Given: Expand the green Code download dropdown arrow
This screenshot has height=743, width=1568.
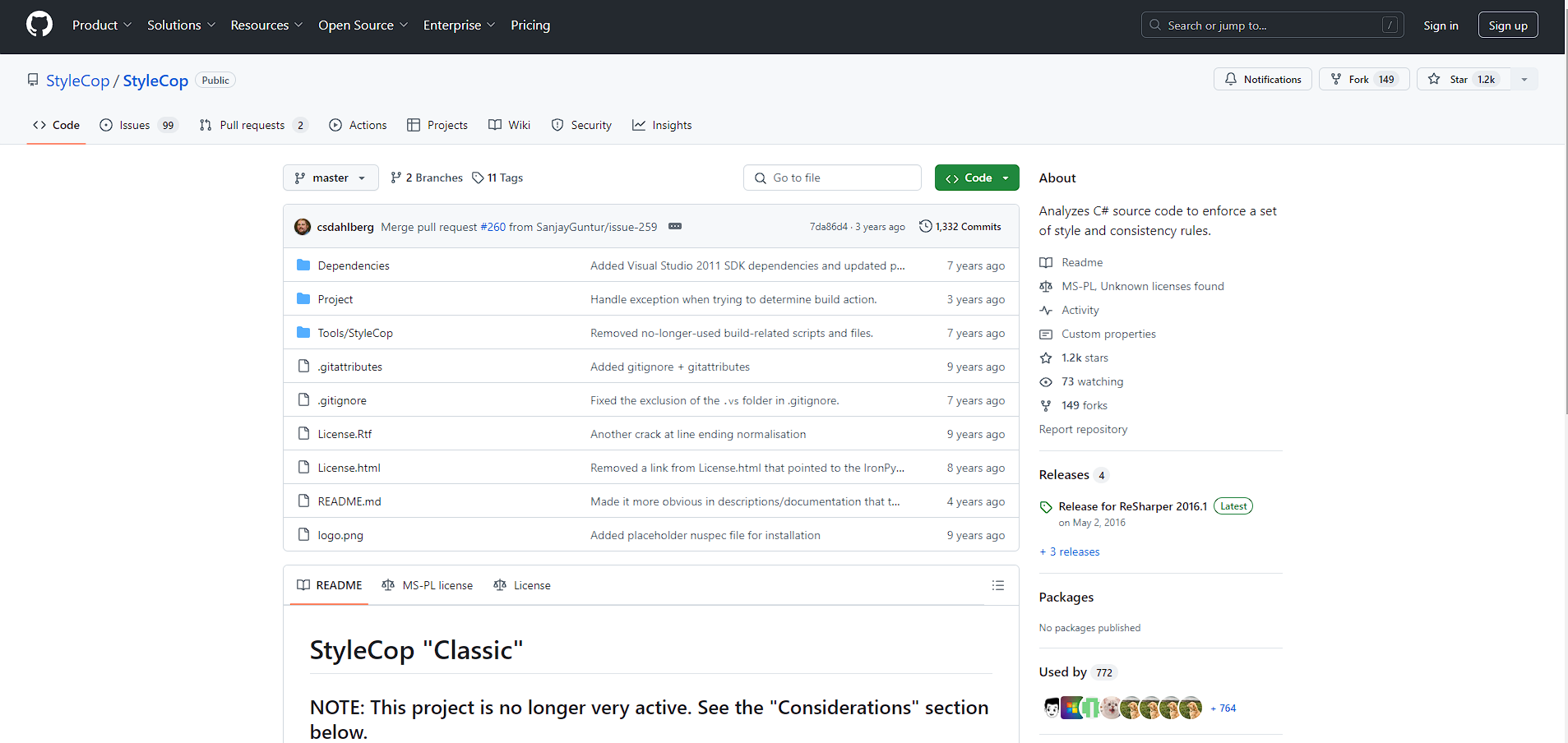Looking at the screenshot, I should (x=1005, y=178).
